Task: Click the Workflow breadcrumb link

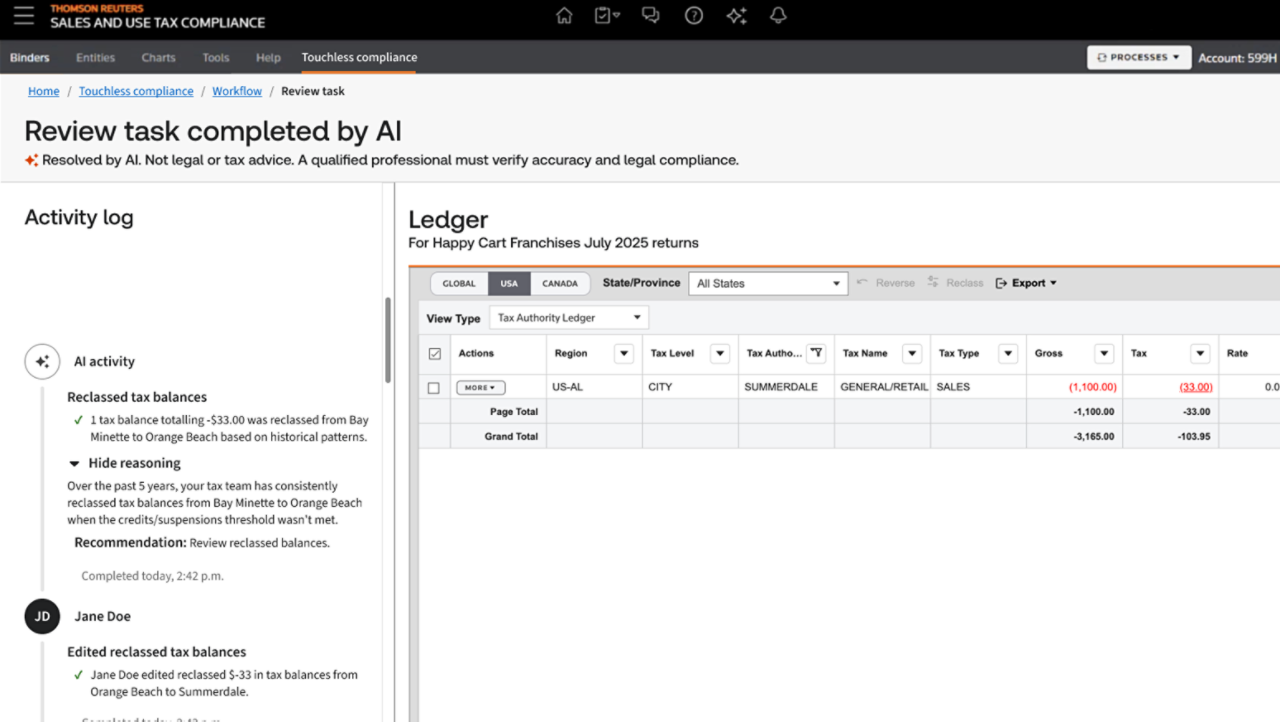Action: 237,91
